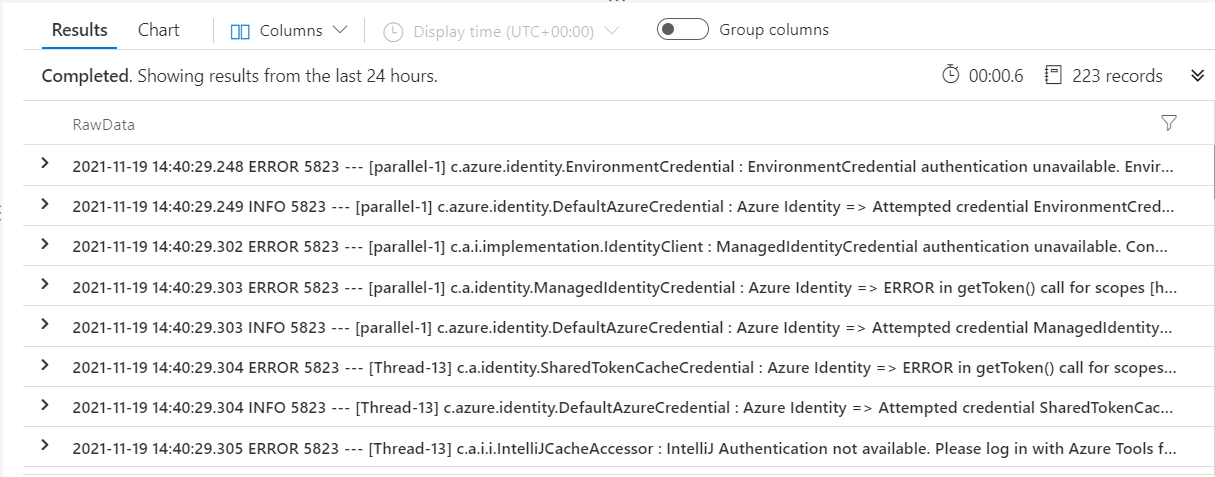This screenshot has height=477, width=1215.
Task: Expand the results details double chevron
Action: 1197,76
